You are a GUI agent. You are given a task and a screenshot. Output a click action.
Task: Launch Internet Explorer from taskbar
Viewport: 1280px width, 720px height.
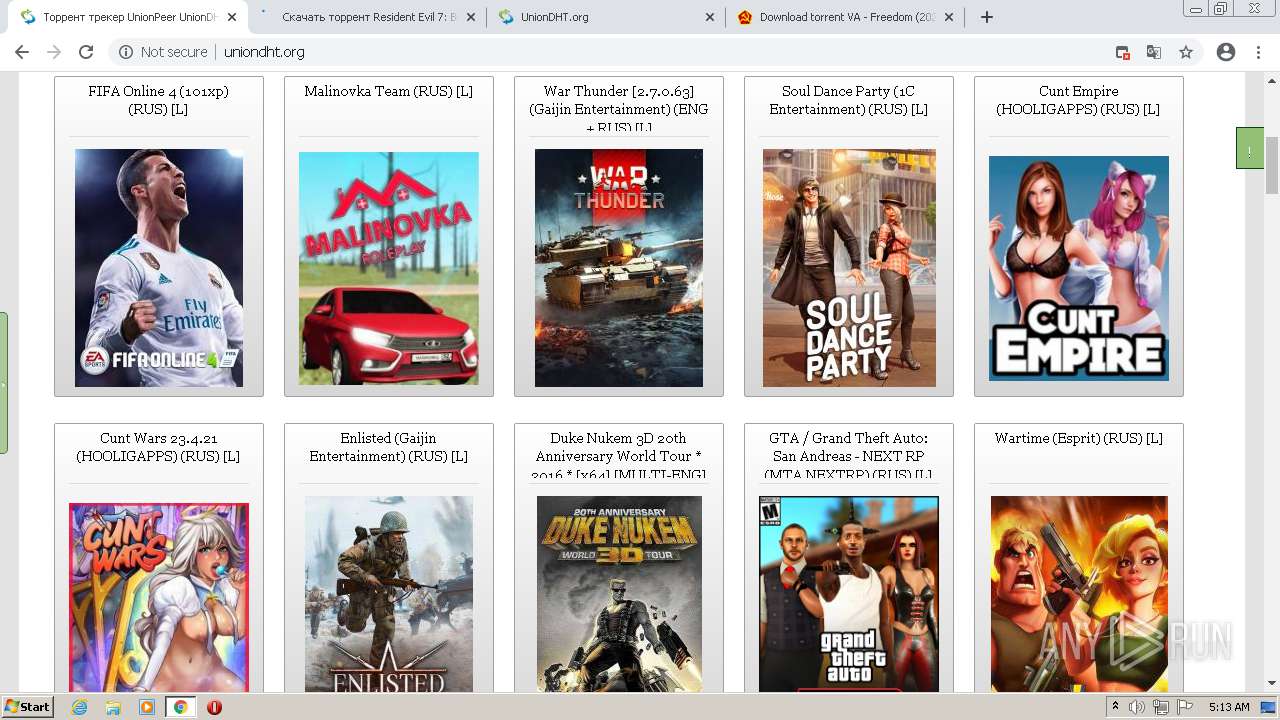point(80,707)
